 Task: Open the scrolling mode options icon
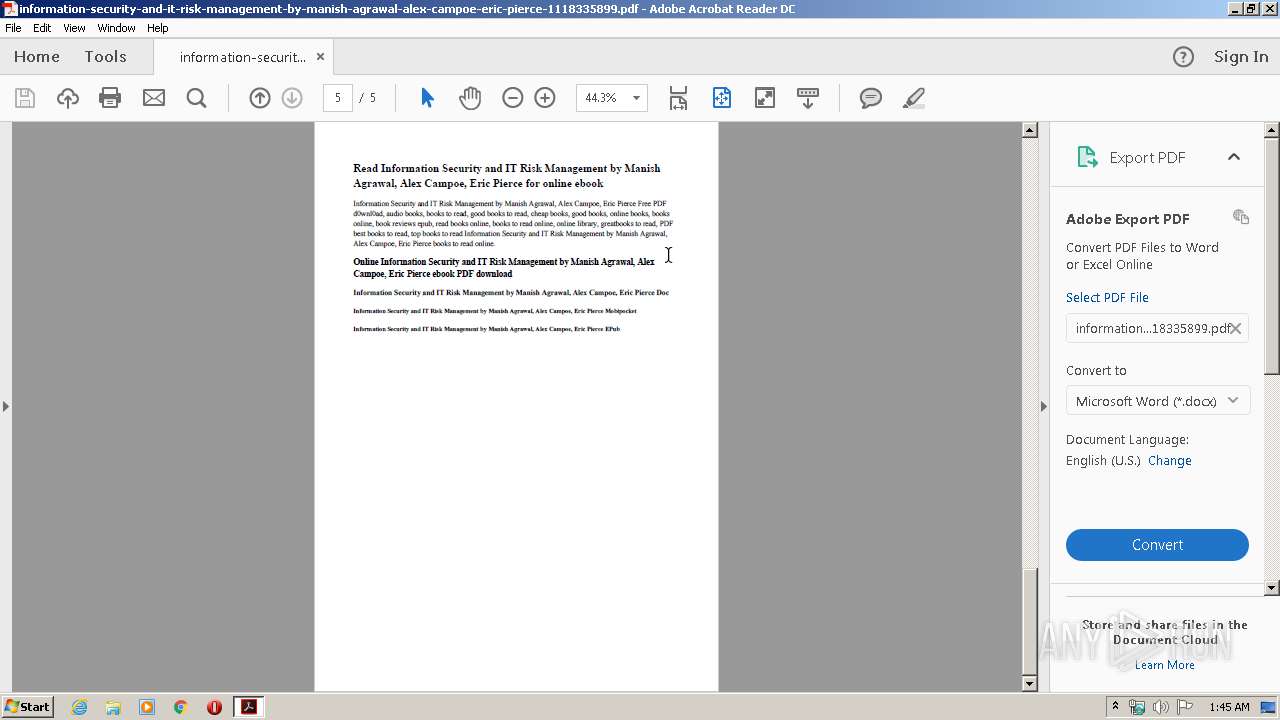pyautogui.click(x=678, y=98)
